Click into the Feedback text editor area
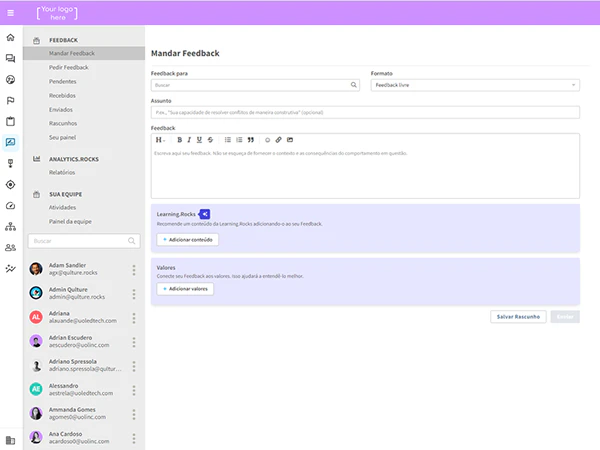600x450 pixels. coord(365,172)
